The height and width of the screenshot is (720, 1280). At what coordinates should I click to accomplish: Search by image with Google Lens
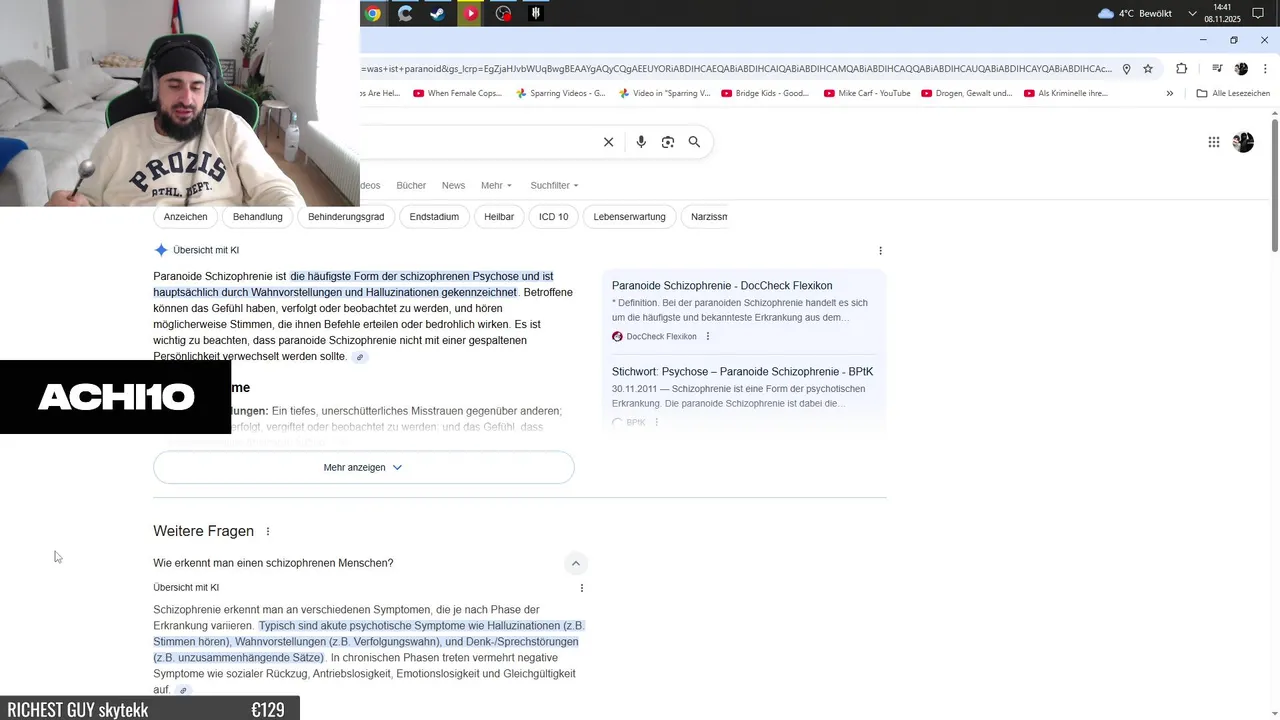point(667,142)
